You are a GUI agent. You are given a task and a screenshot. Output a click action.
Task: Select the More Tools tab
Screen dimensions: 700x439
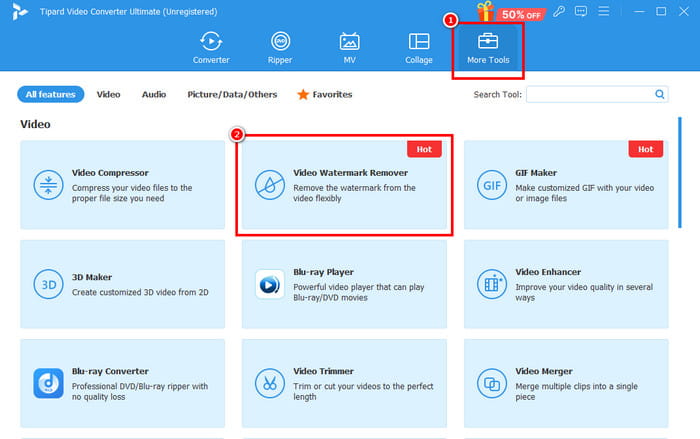click(x=488, y=47)
